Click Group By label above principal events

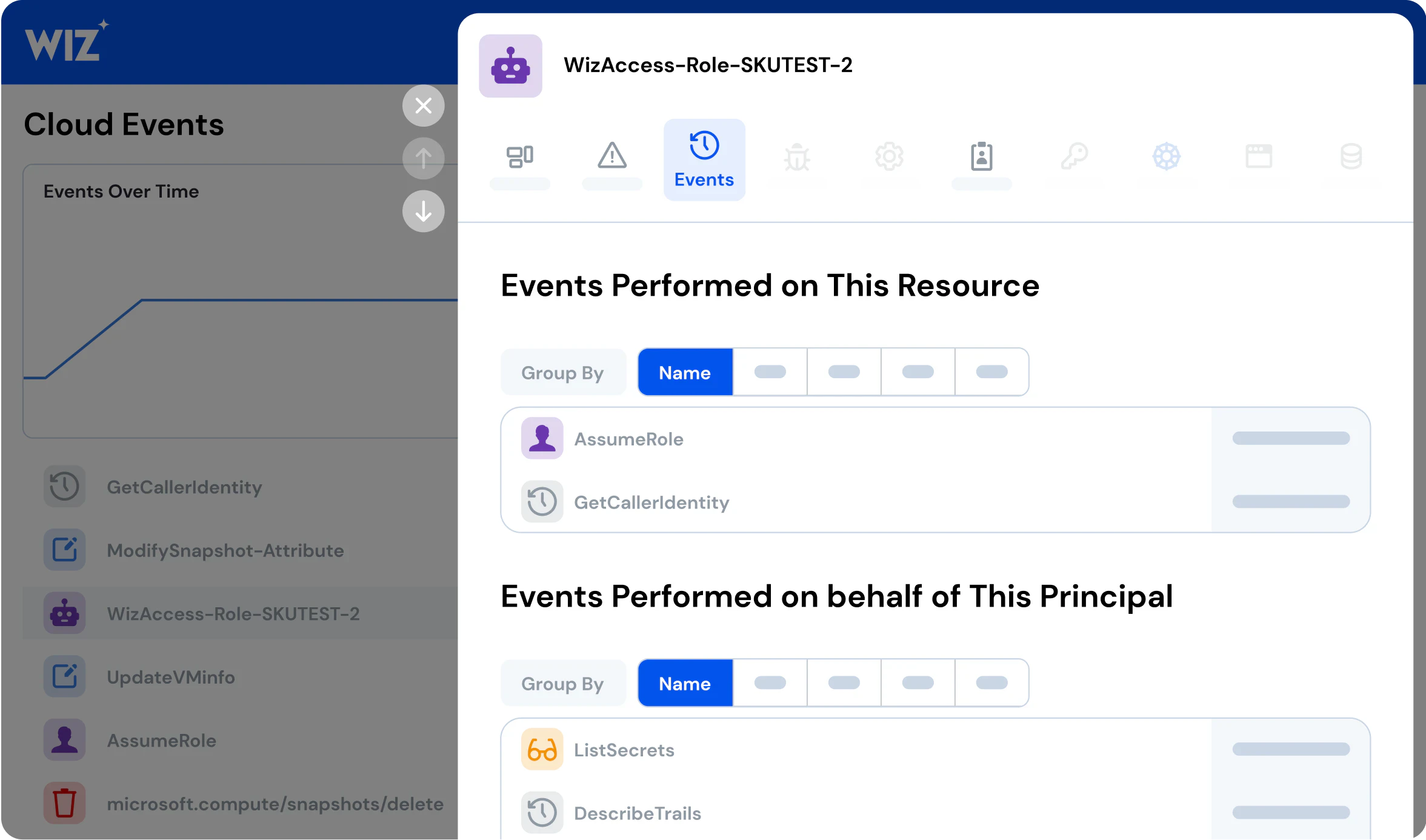tap(562, 683)
